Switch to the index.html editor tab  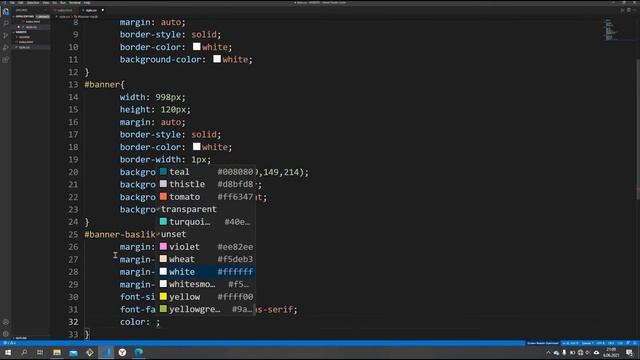64,10
